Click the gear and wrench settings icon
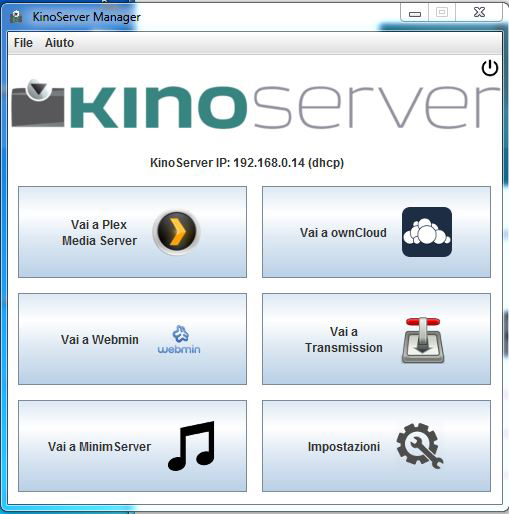509x514 pixels. (x=420, y=446)
